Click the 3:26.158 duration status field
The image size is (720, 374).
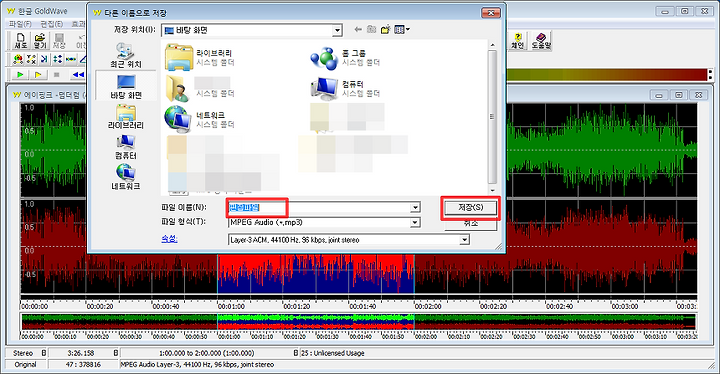coord(81,353)
